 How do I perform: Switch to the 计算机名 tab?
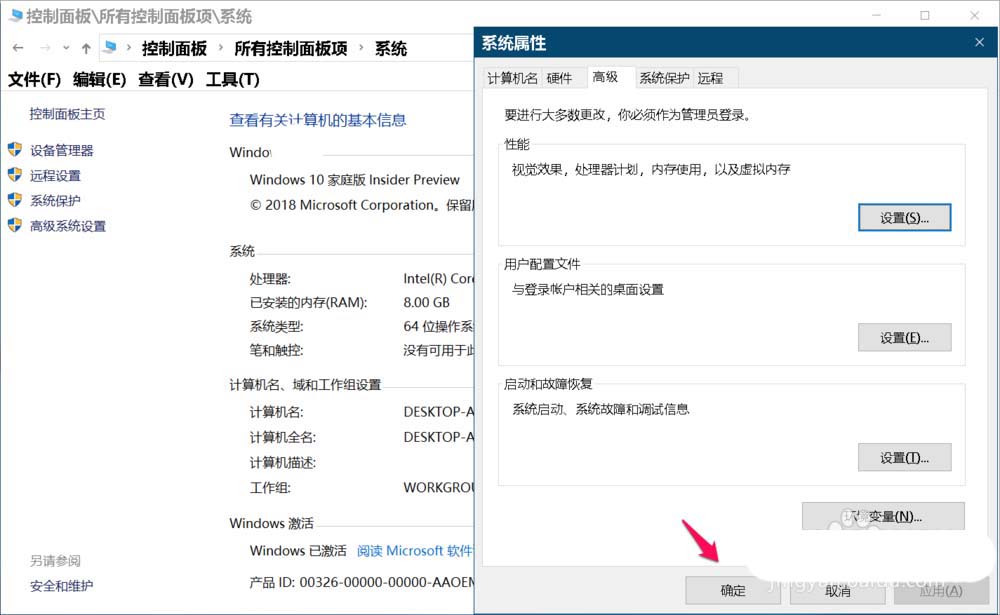click(512, 78)
